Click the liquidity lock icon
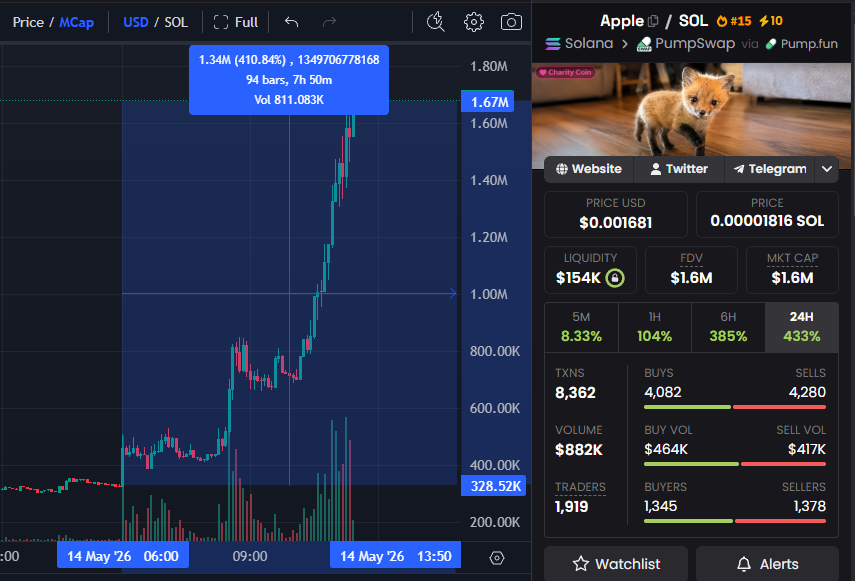 tap(615, 278)
